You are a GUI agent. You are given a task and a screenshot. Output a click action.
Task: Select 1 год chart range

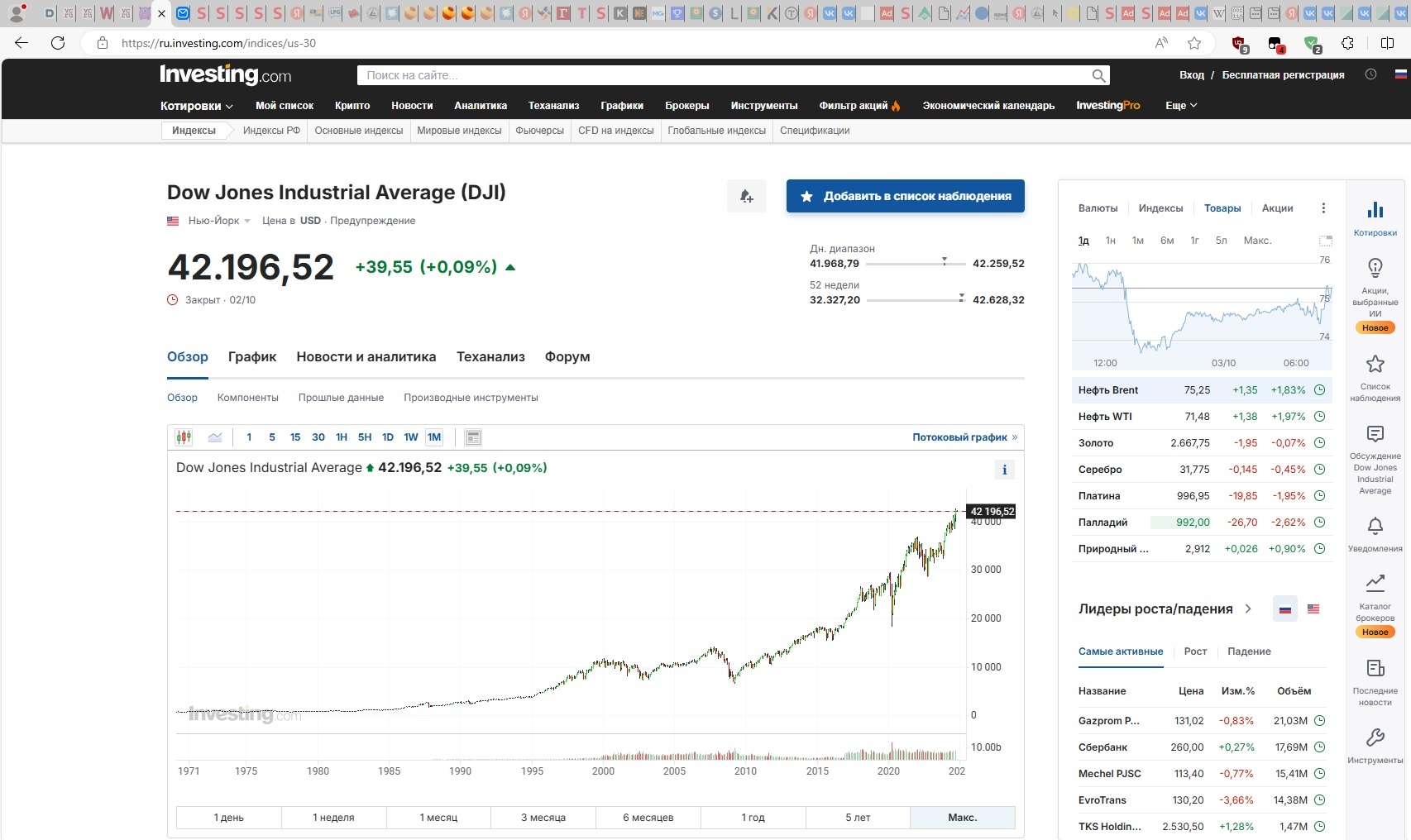pos(753,818)
